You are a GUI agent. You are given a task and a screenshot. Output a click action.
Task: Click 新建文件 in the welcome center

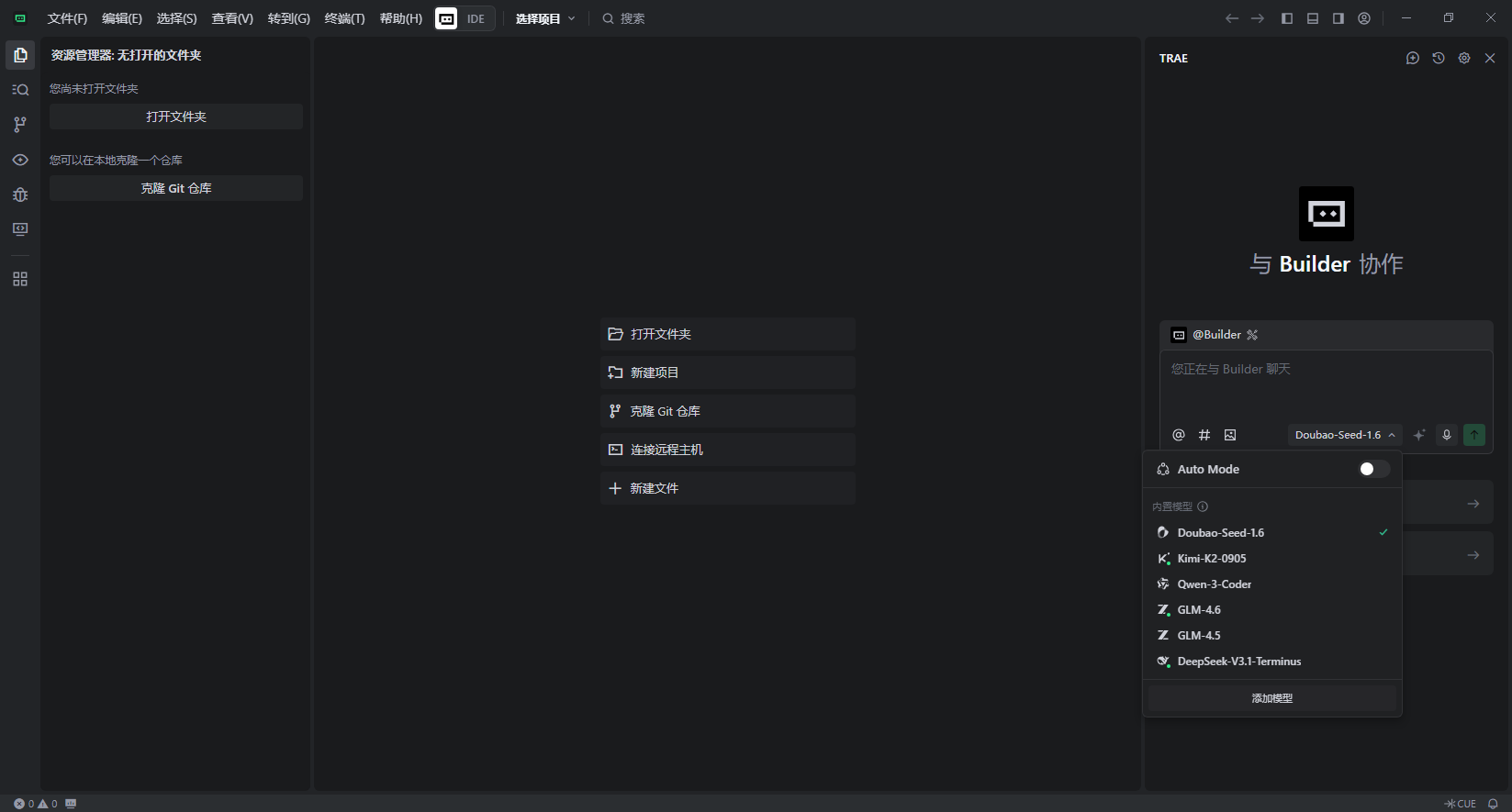click(x=728, y=488)
